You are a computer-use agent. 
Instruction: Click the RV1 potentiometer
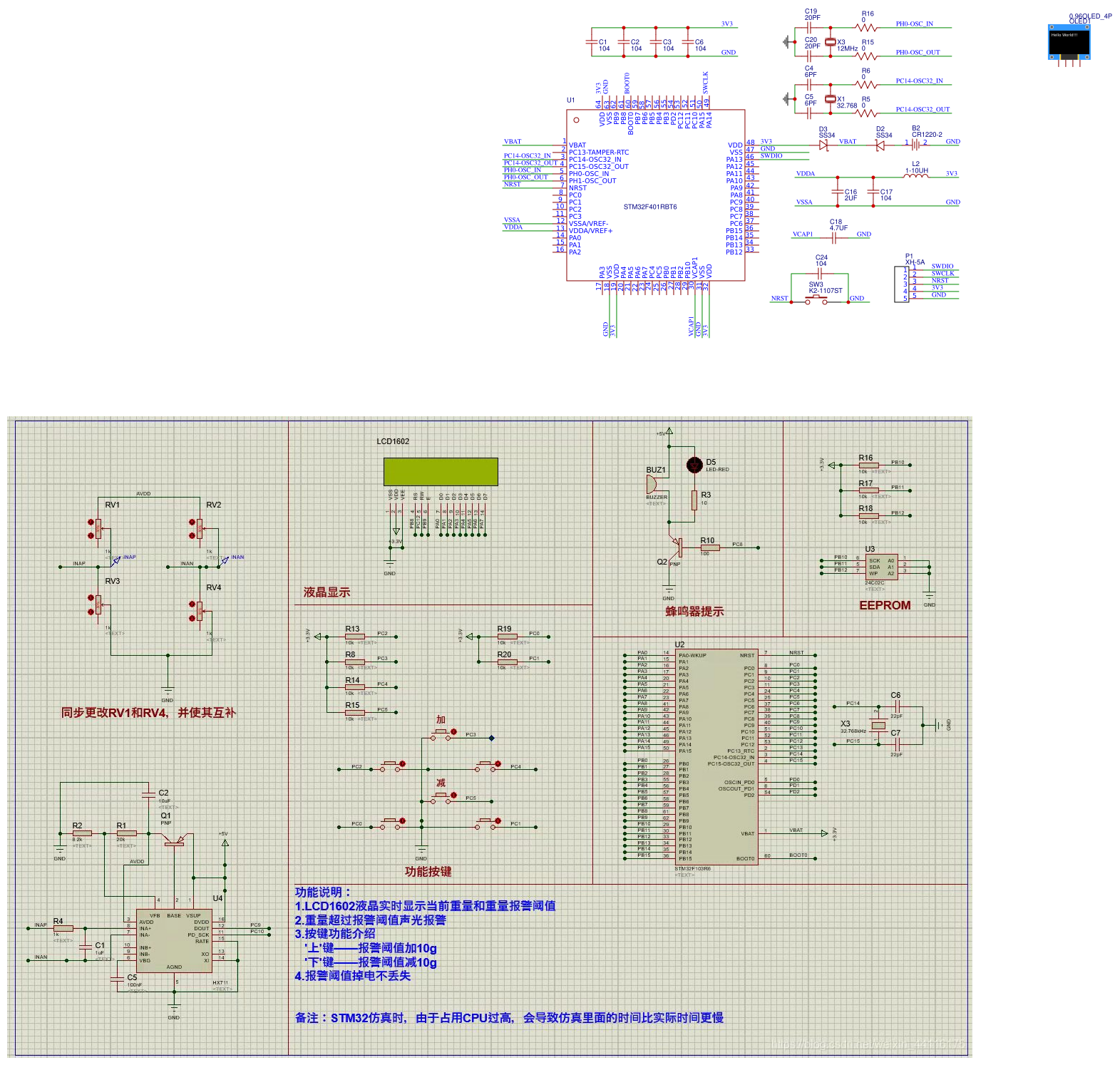98,529
